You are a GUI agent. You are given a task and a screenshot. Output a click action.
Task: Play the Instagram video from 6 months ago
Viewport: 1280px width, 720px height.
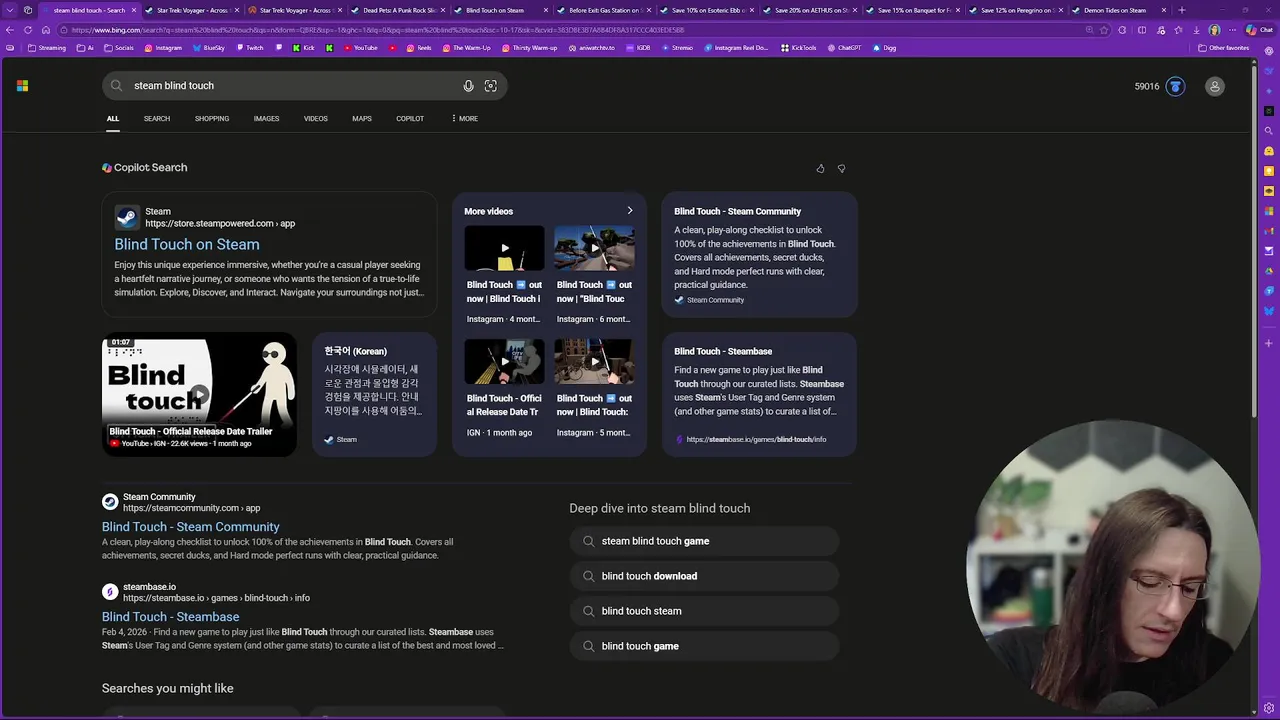pyautogui.click(x=594, y=248)
